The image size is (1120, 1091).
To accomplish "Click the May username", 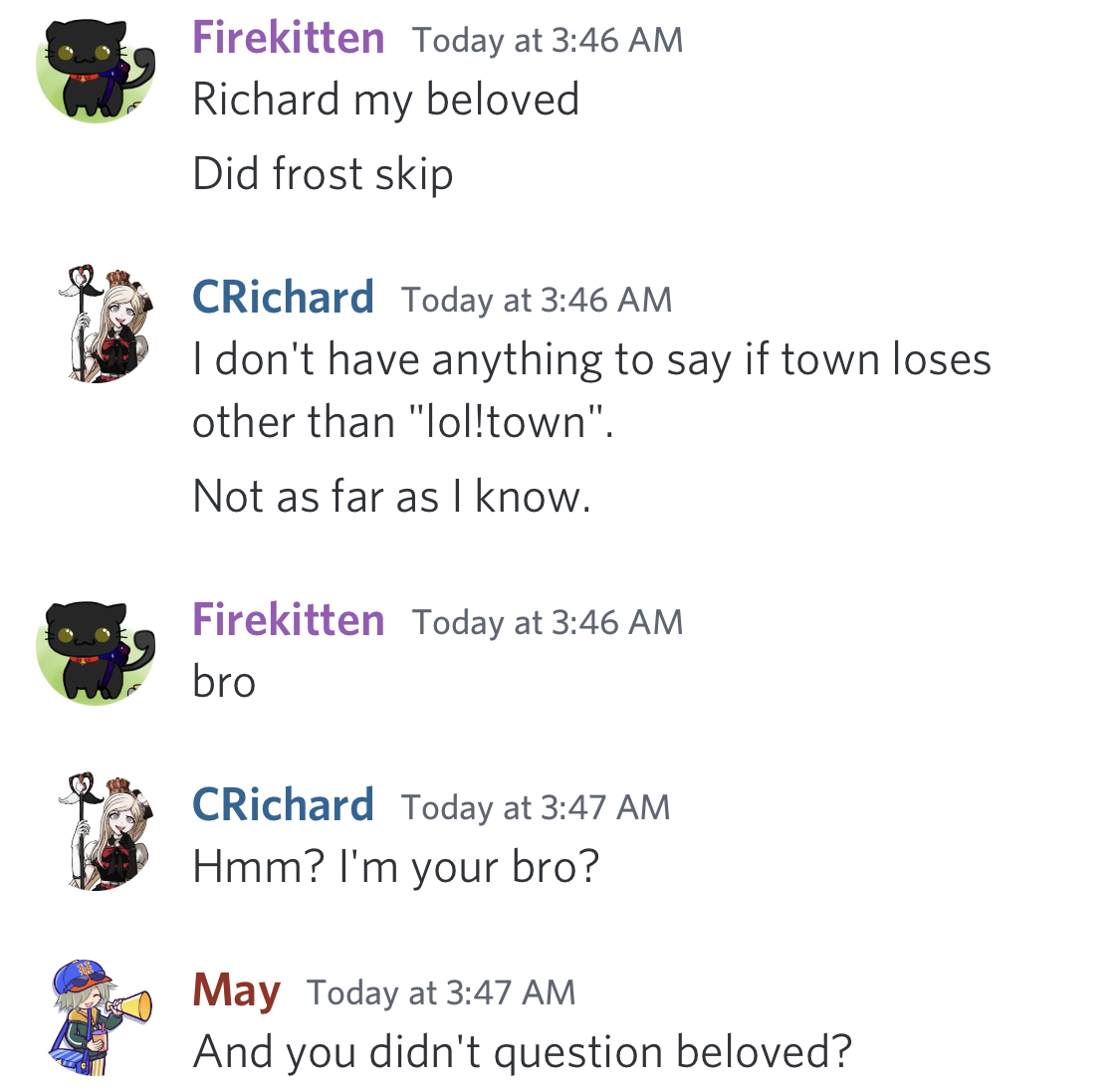I will pos(236,991).
